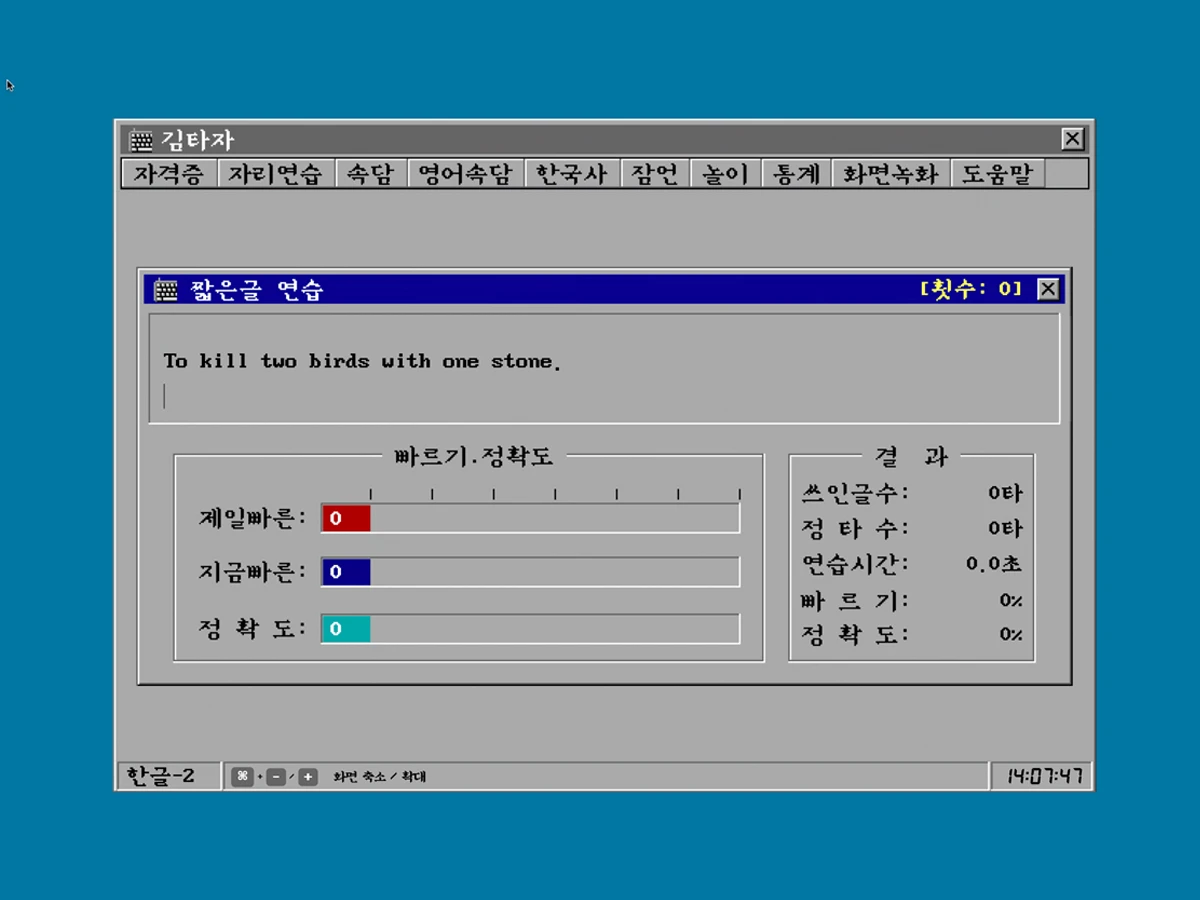
Task: Click the 정 타 수 value 0타
Action: (x=1005, y=528)
